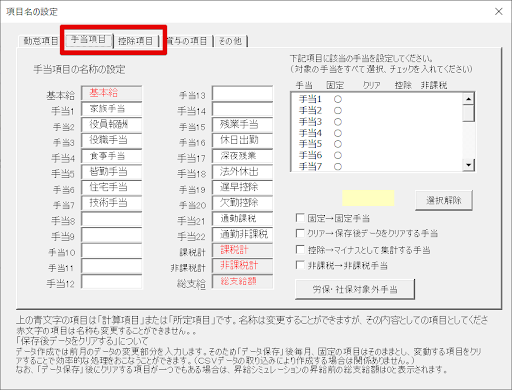Choose the 手当4 radio button in list

point(338,133)
